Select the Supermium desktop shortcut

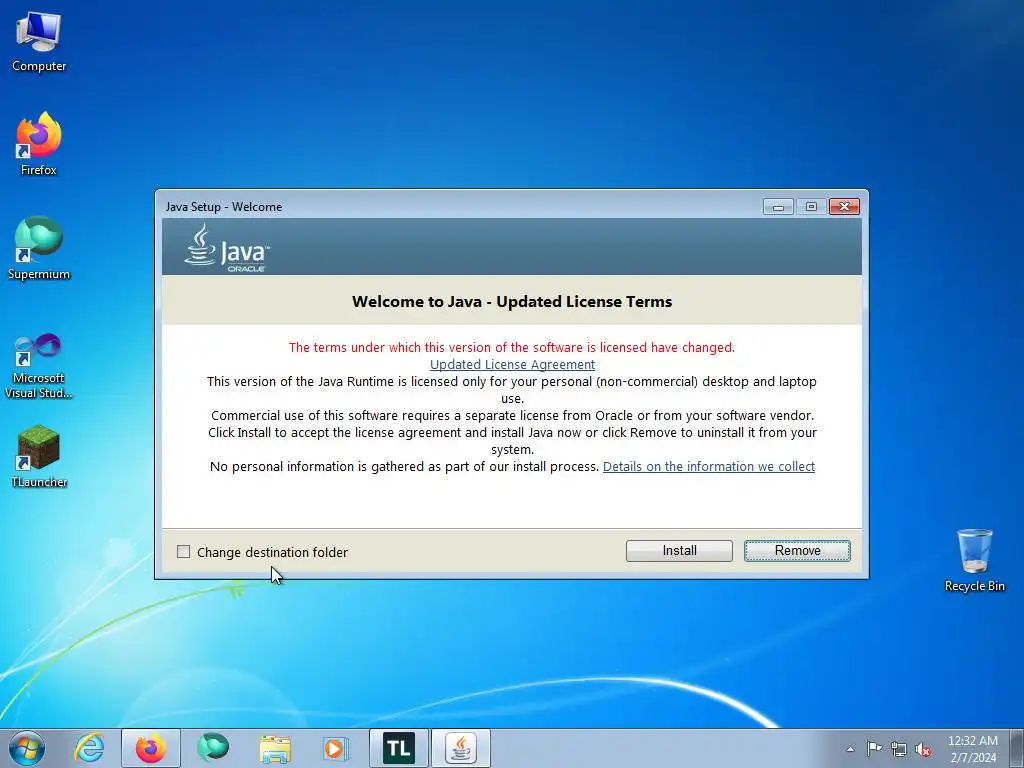click(39, 248)
